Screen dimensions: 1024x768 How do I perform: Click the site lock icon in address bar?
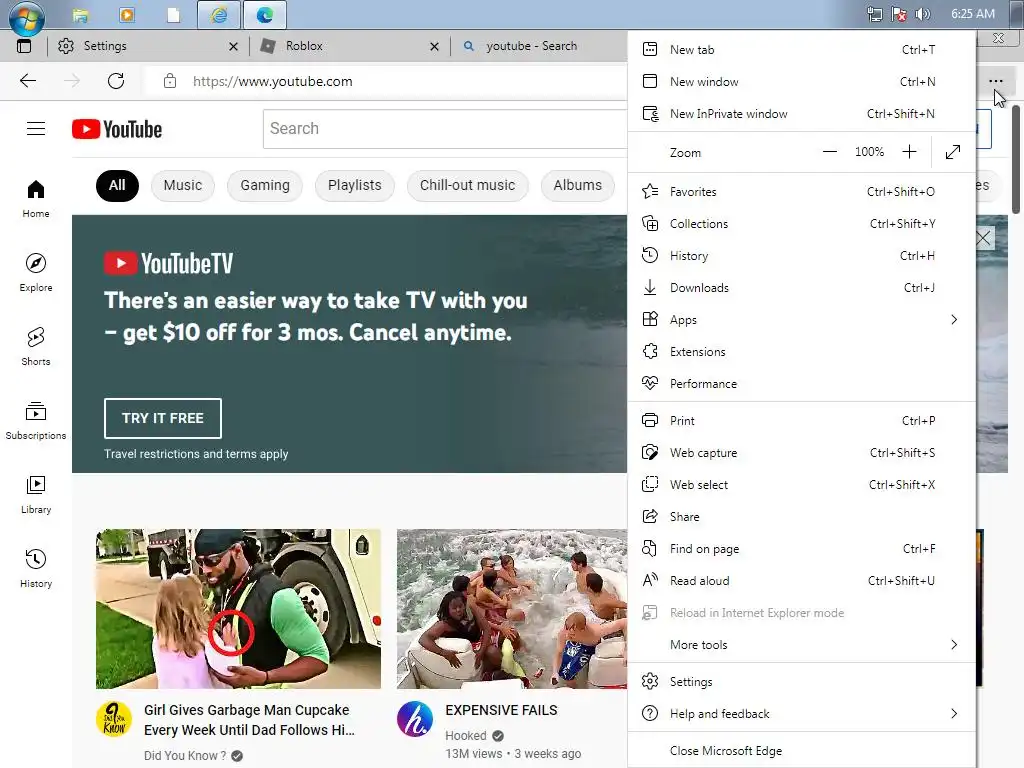(170, 81)
